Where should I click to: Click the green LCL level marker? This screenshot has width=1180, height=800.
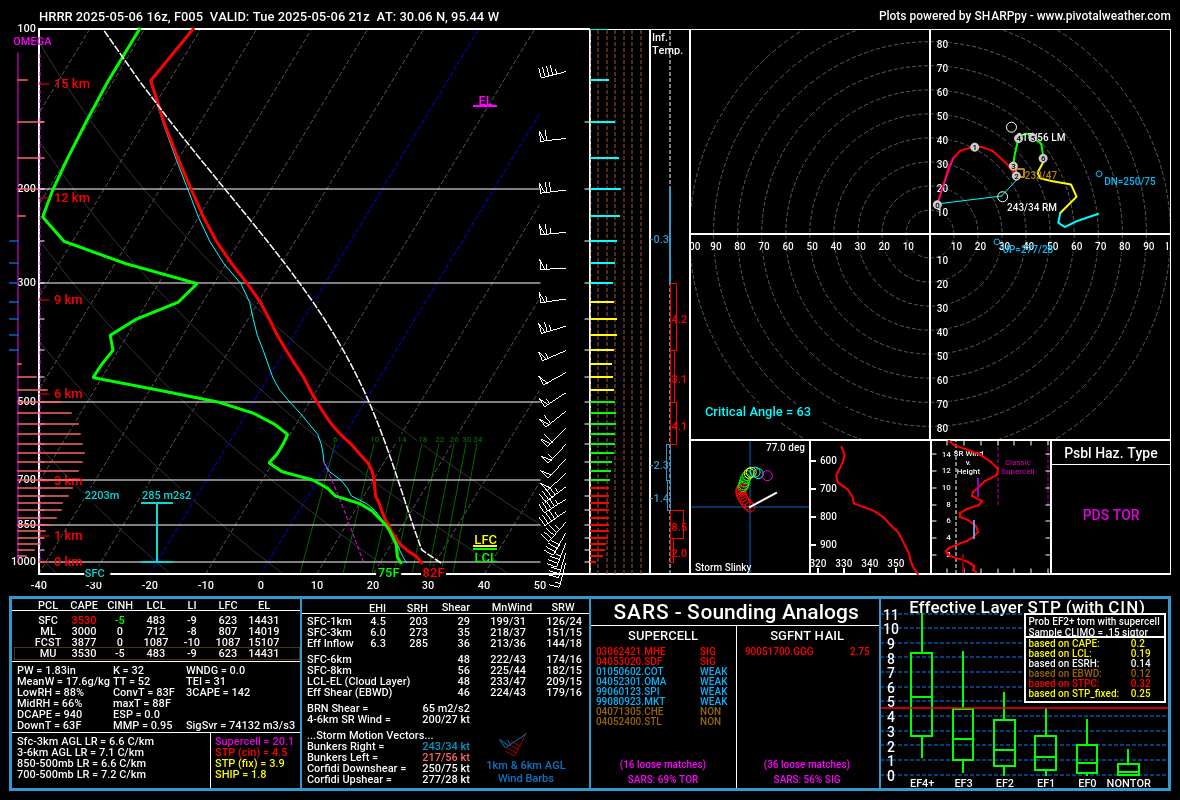[x=485, y=557]
